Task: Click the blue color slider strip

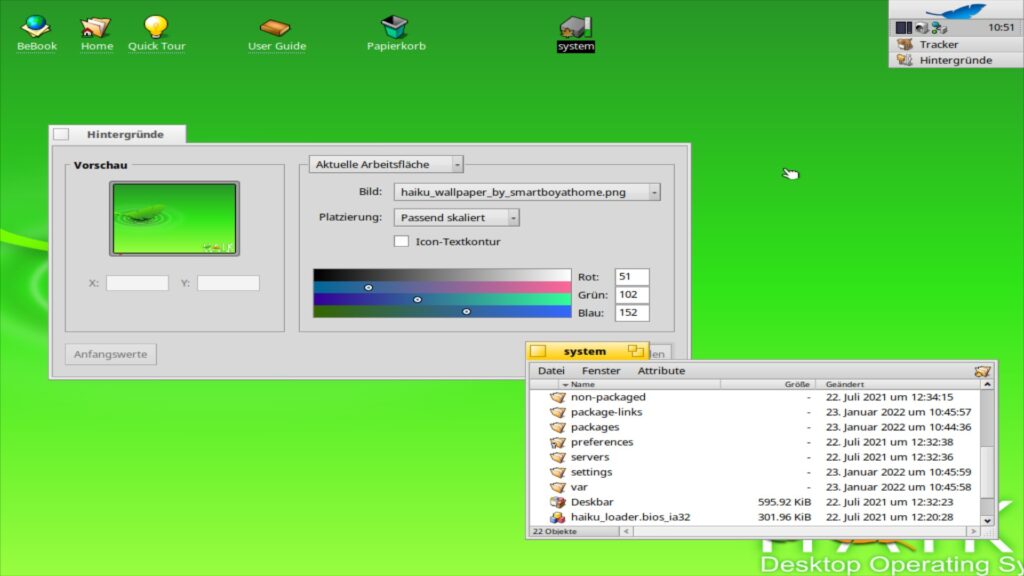Action: tap(442, 312)
